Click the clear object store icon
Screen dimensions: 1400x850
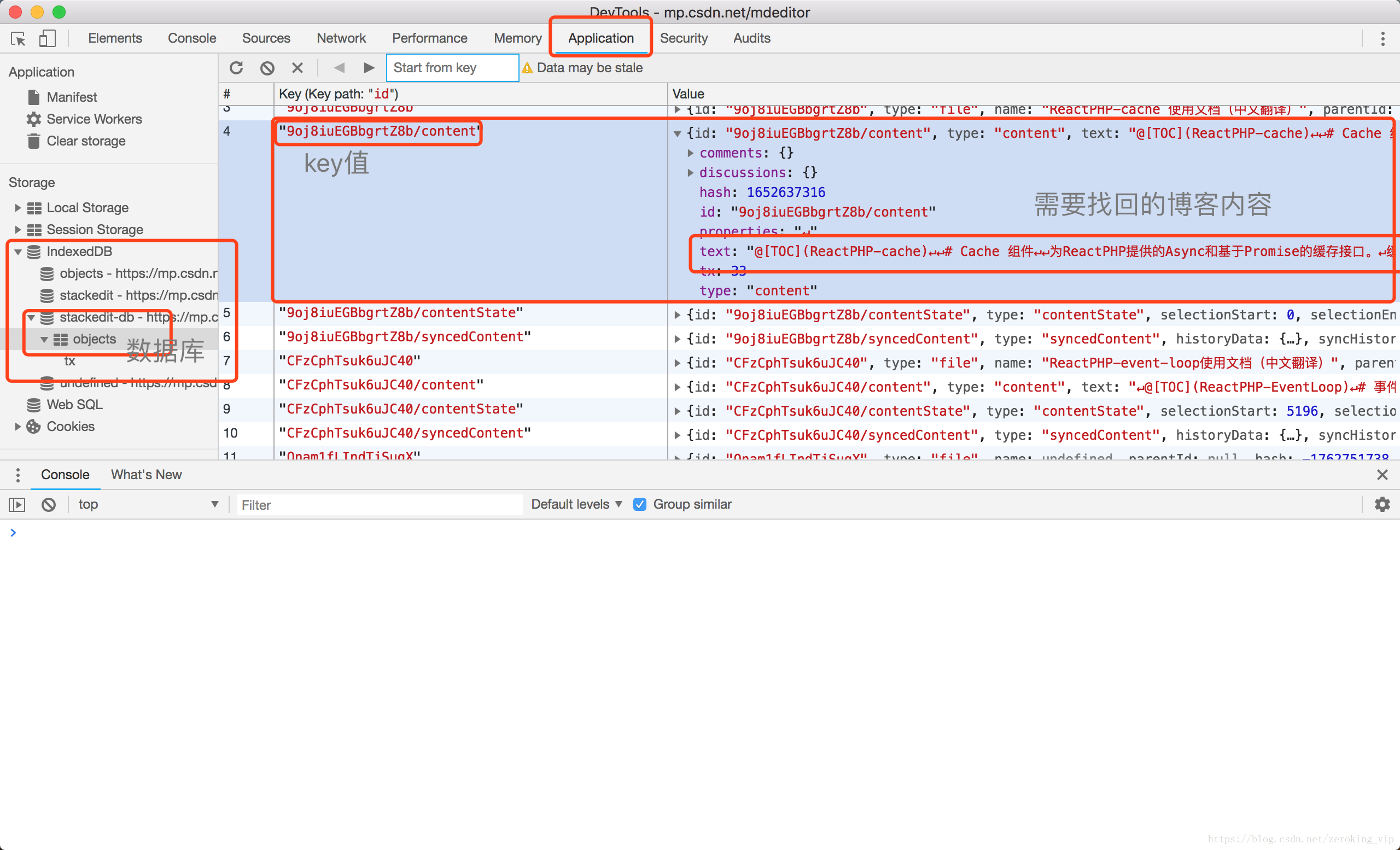click(x=267, y=68)
